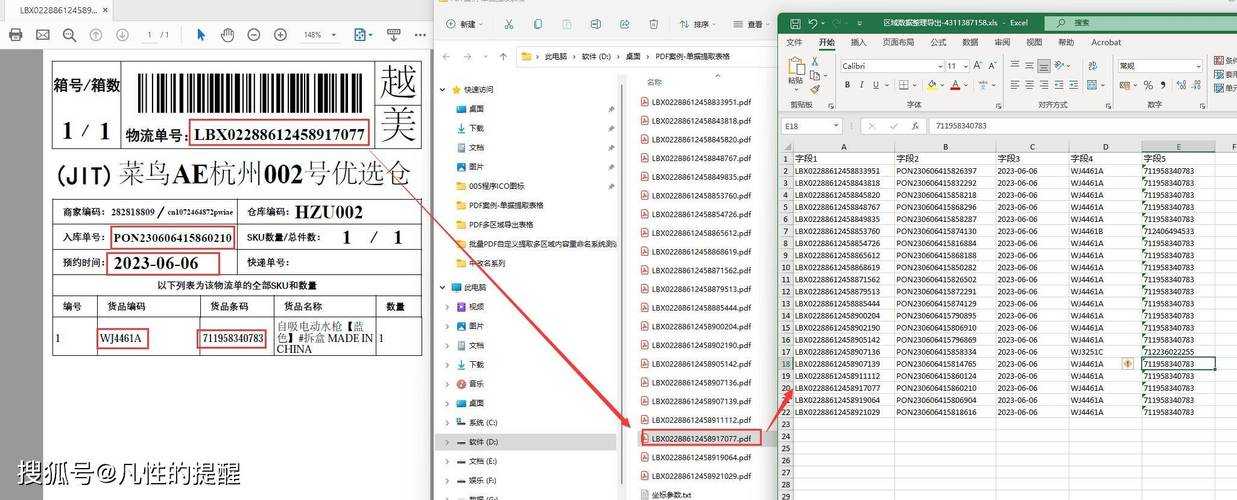This screenshot has height=500, width=1237.
Task: Click 此电脑 in Explorer address bar
Action: [x=556, y=57]
